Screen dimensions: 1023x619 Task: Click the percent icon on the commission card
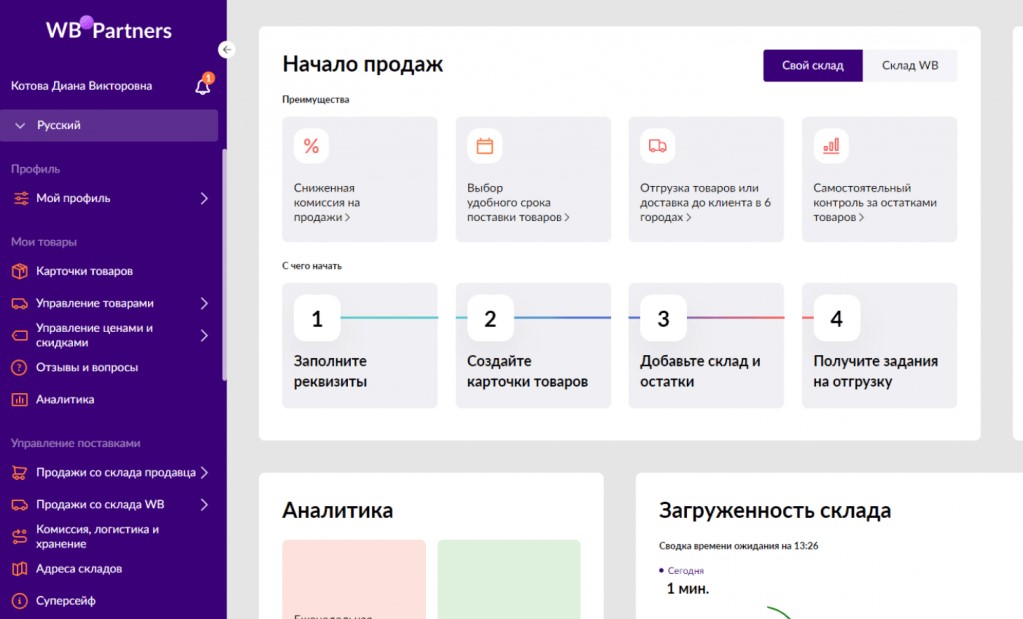coord(311,146)
